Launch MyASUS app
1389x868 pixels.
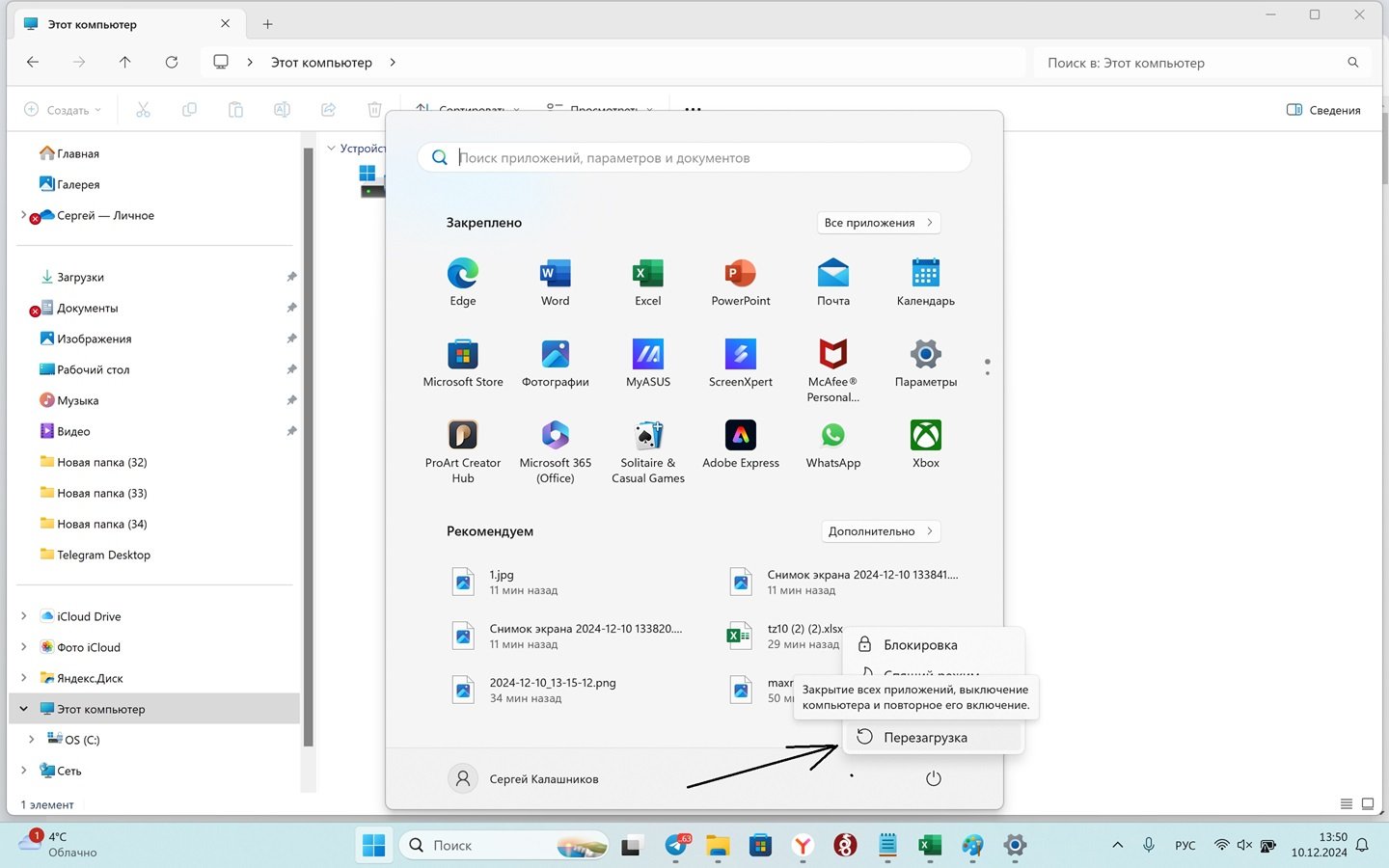(x=648, y=363)
